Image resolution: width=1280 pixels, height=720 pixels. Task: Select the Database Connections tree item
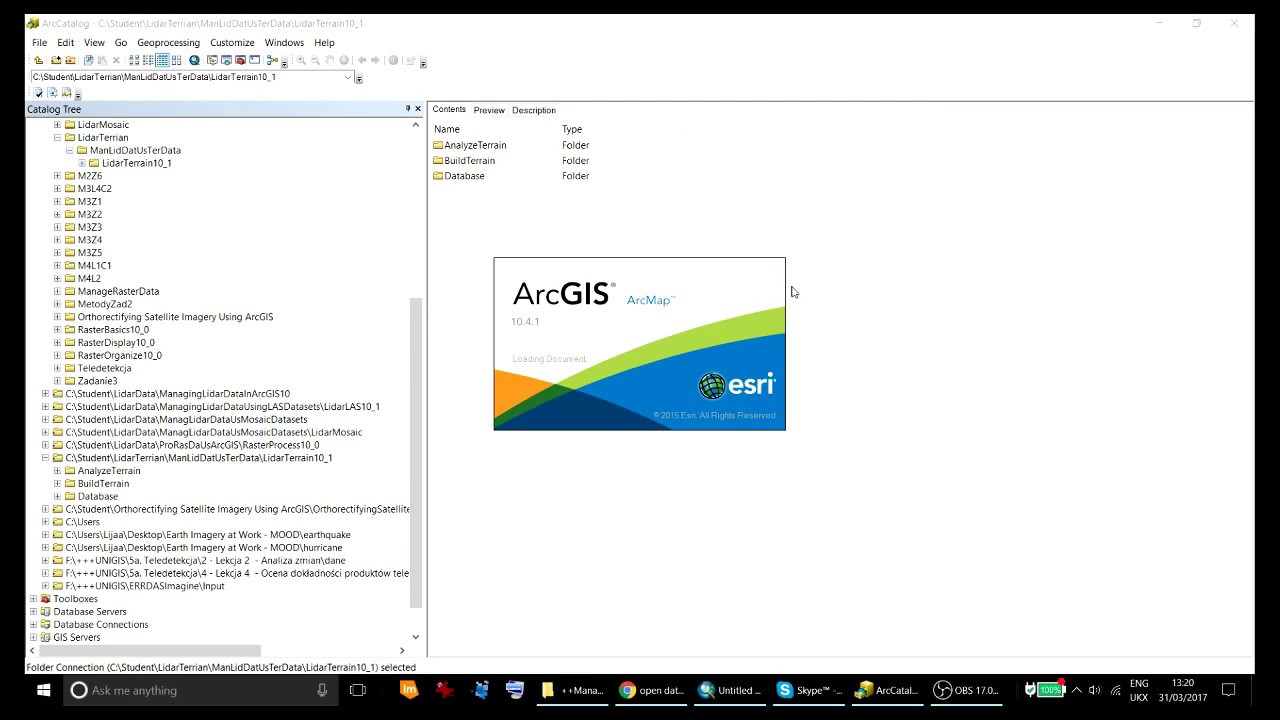click(100, 625)
